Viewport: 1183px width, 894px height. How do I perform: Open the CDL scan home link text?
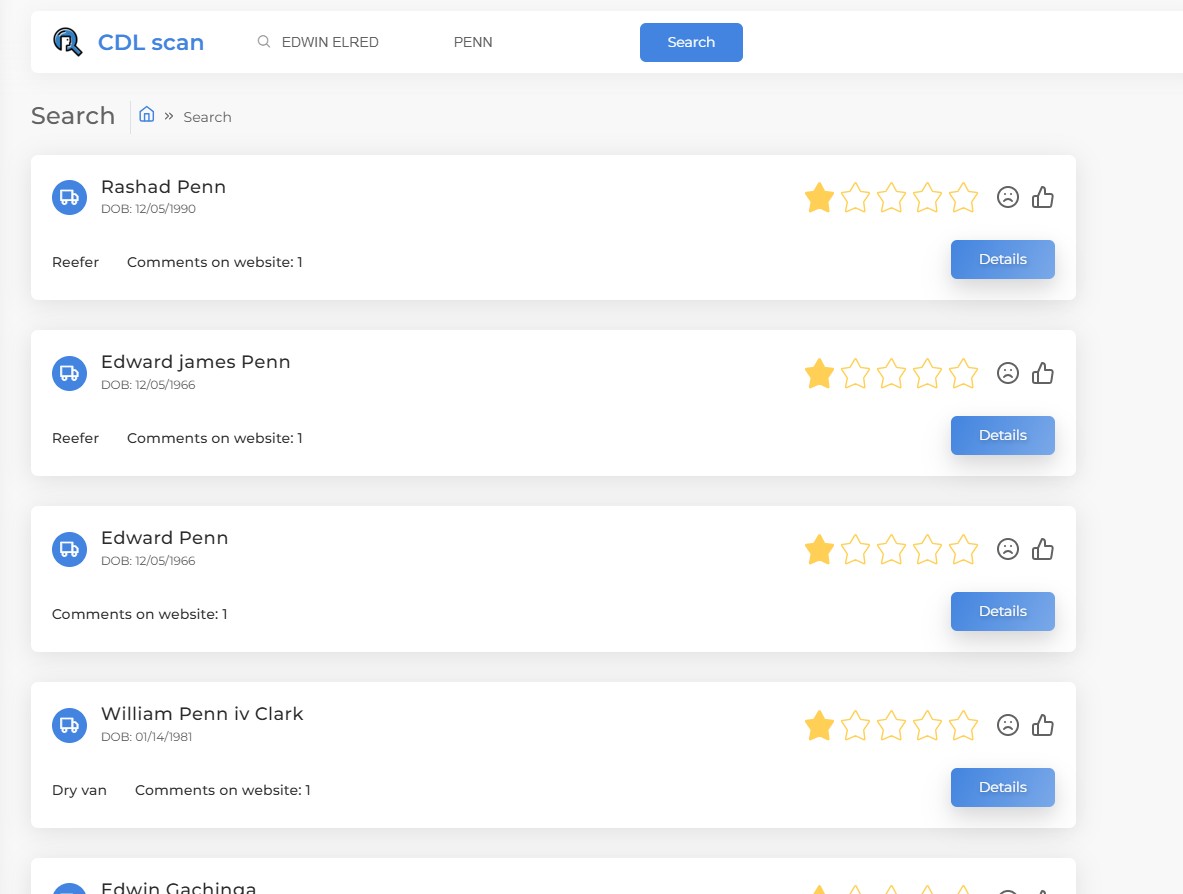click(x=151, y=42)
